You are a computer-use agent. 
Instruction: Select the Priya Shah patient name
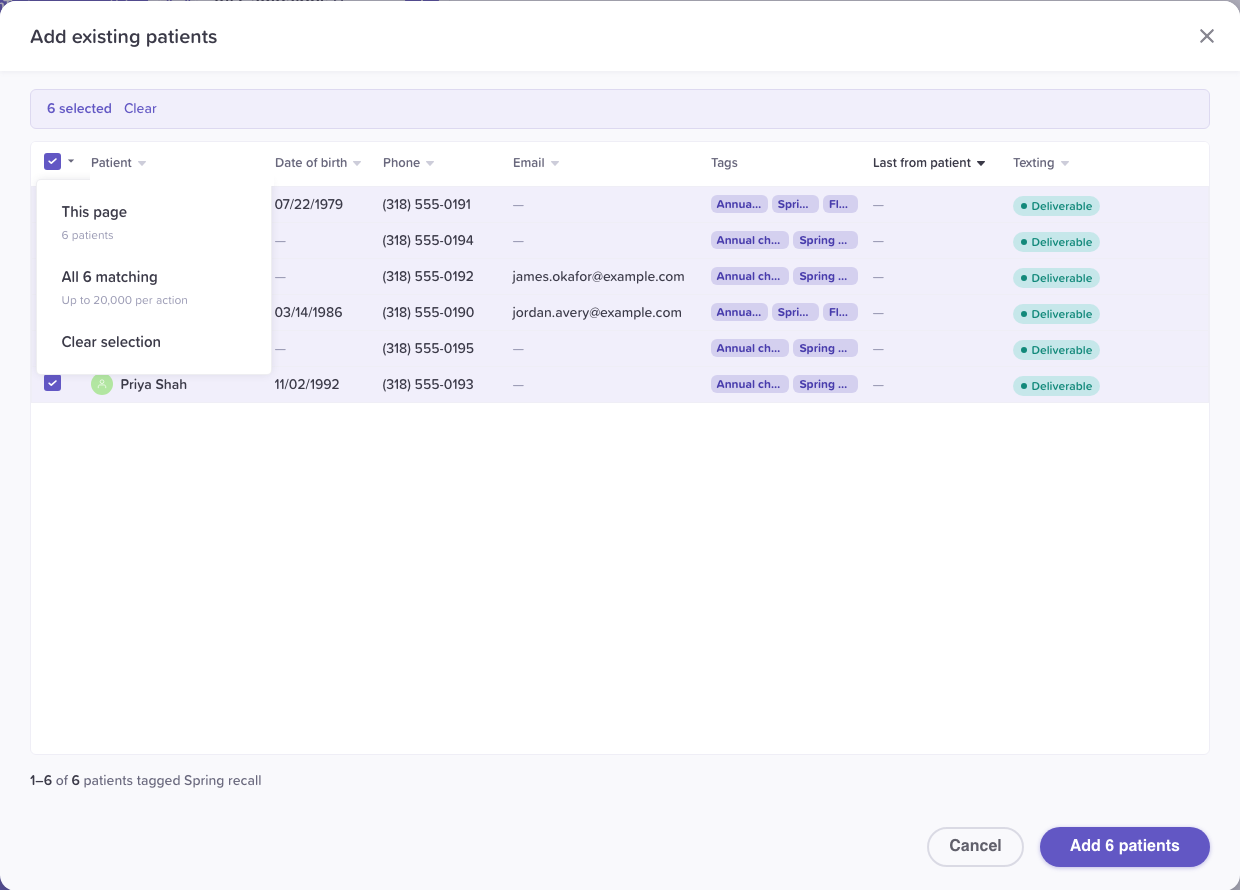pos(154,384)
